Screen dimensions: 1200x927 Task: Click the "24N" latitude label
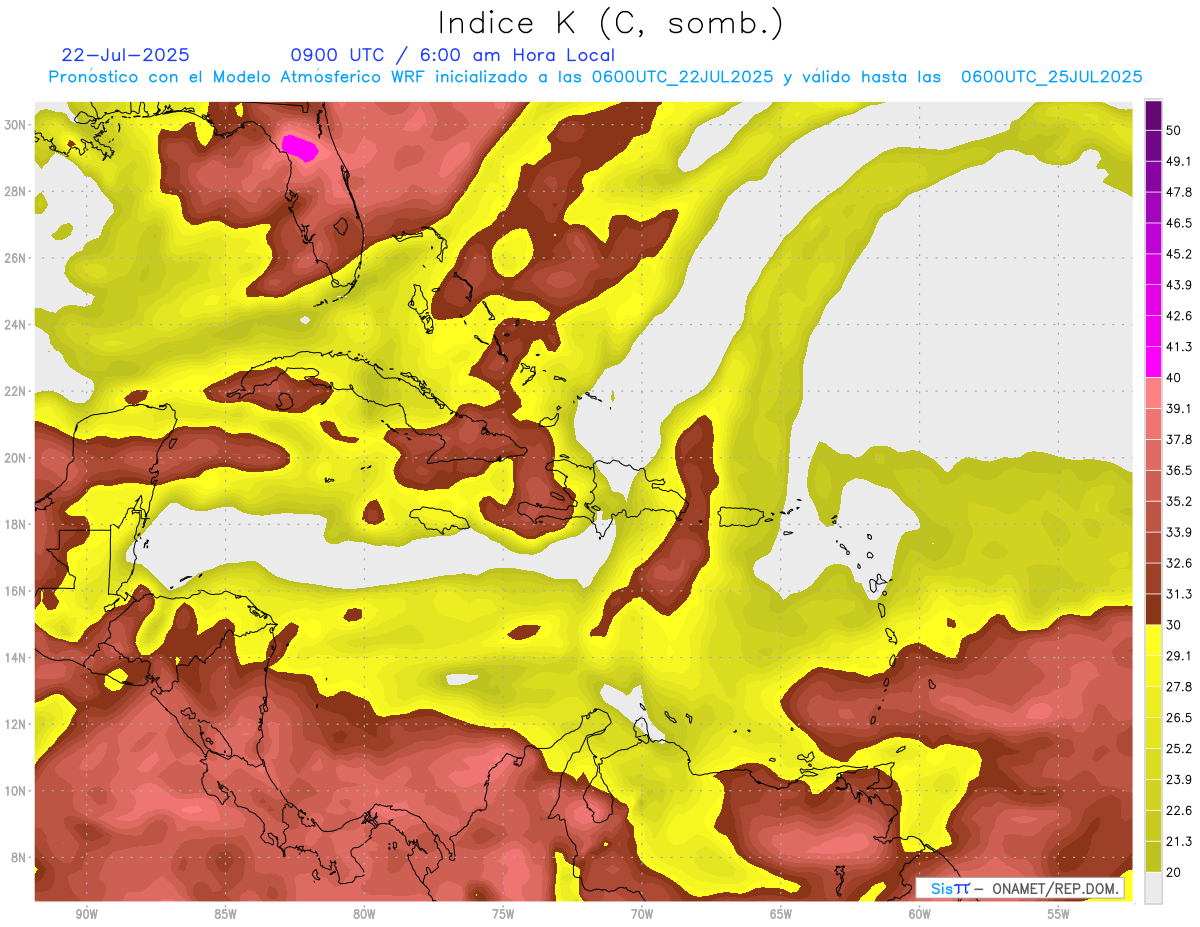pyautogui.click(x=16, y=324)
